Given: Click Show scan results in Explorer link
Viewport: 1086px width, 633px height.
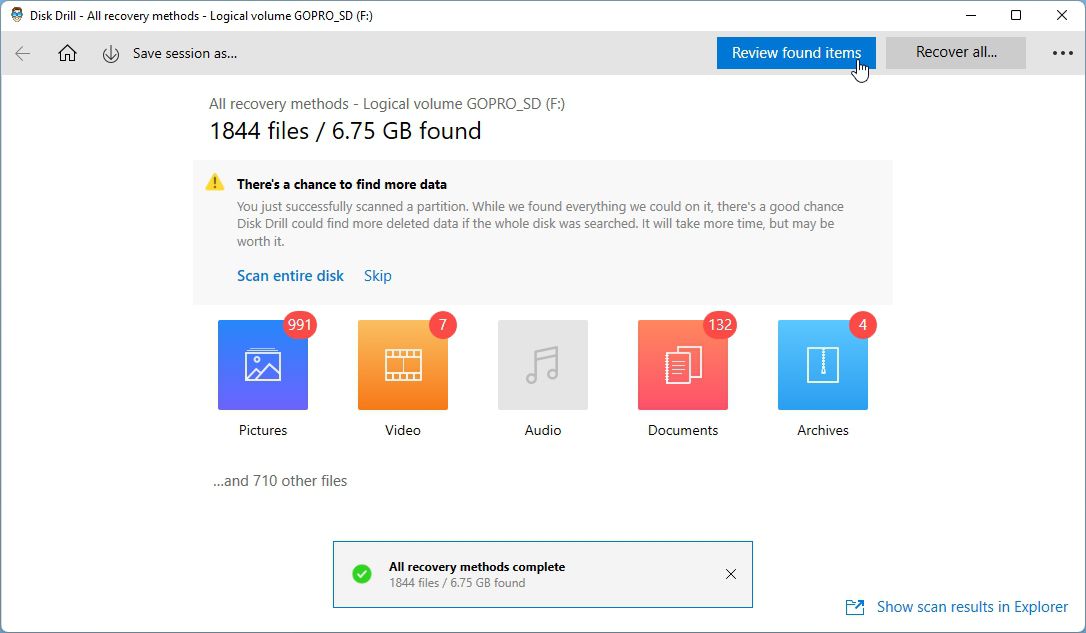Looking at the screenshot, I should point(972,607).
